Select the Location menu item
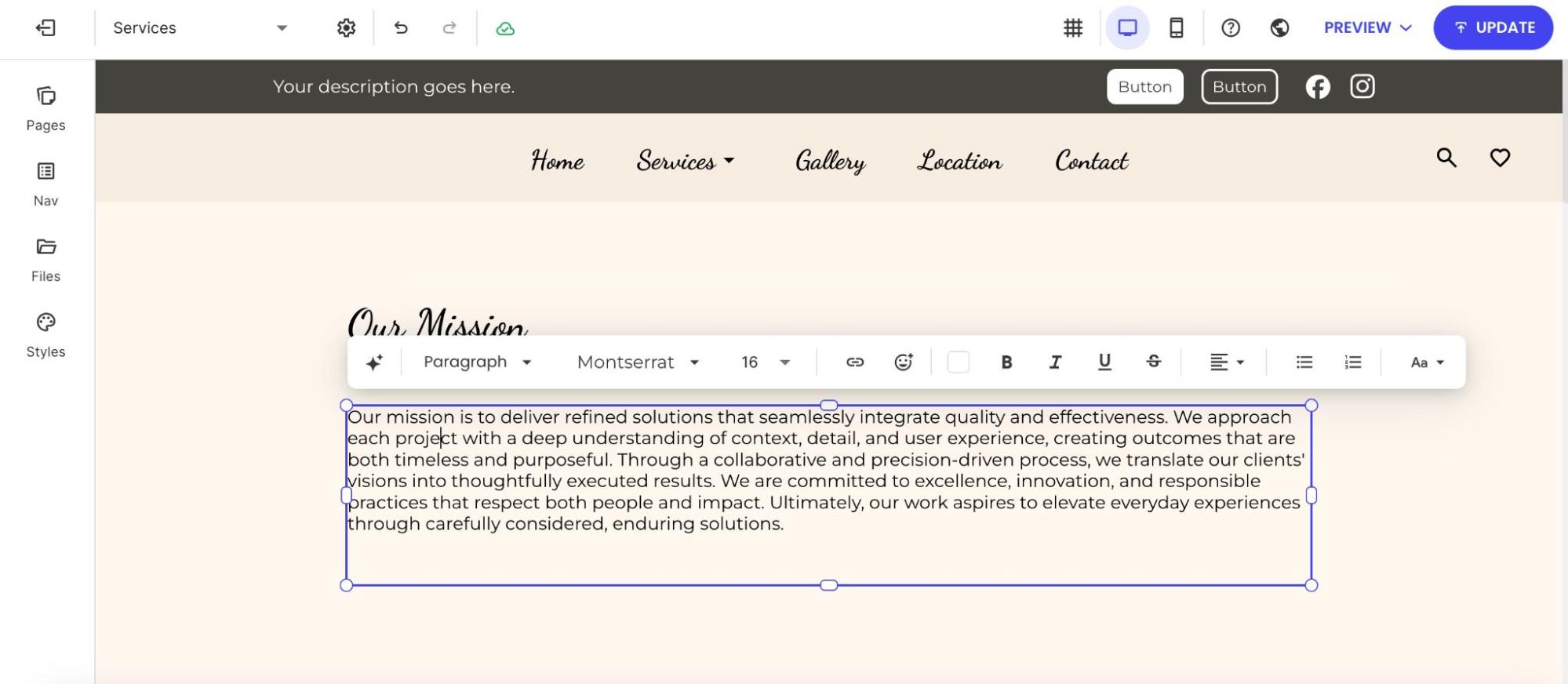Screen dimensions: 1568x684 coord(960,160)
